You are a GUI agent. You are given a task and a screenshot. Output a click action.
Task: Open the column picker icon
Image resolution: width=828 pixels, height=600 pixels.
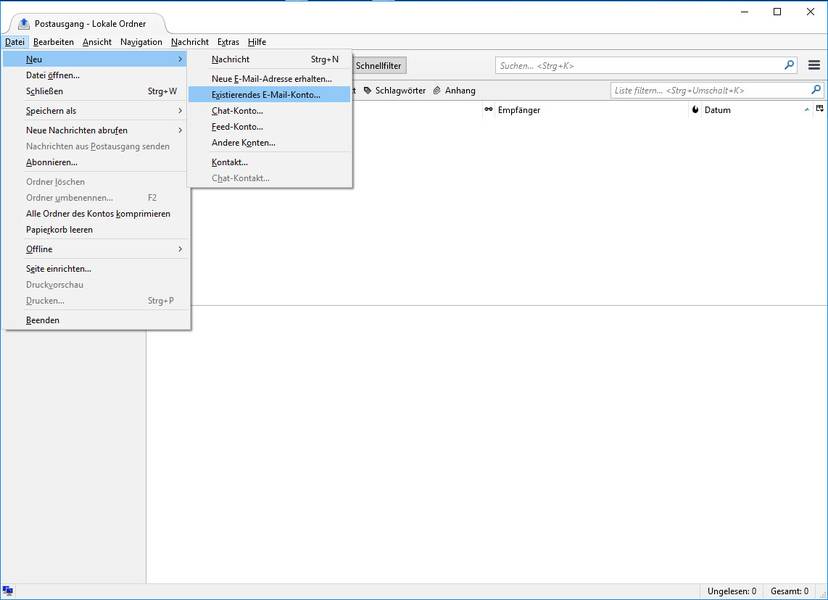pyautogui.click(x=820, y=109)
